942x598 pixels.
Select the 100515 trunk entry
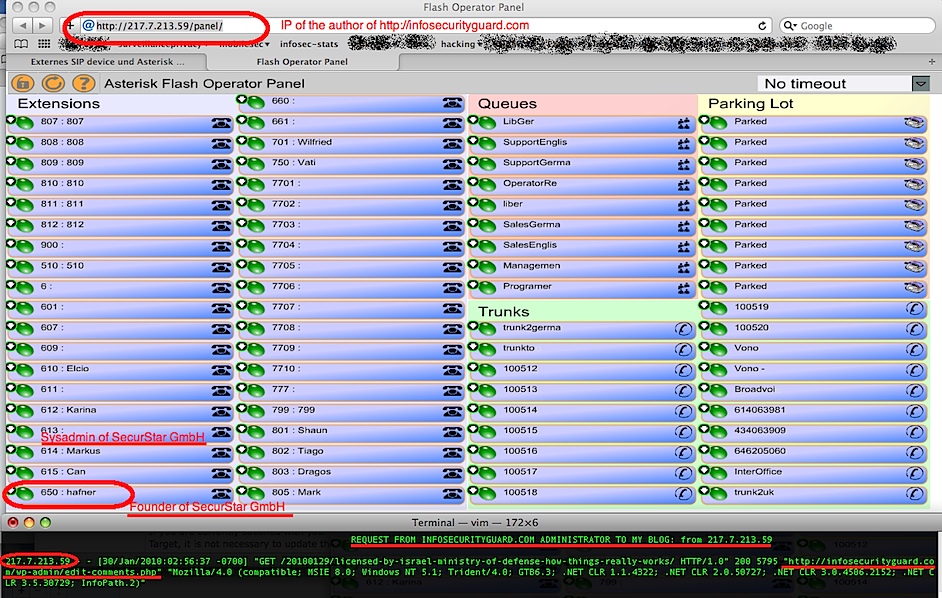582,432
